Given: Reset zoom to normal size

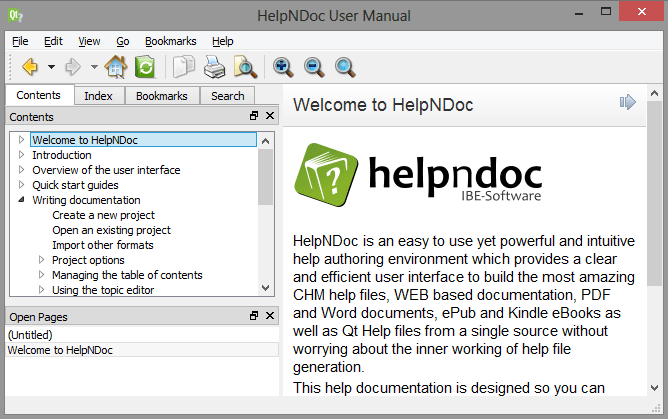Looking at the screenshot, I should pyautogui.click(x=345, y=67).
